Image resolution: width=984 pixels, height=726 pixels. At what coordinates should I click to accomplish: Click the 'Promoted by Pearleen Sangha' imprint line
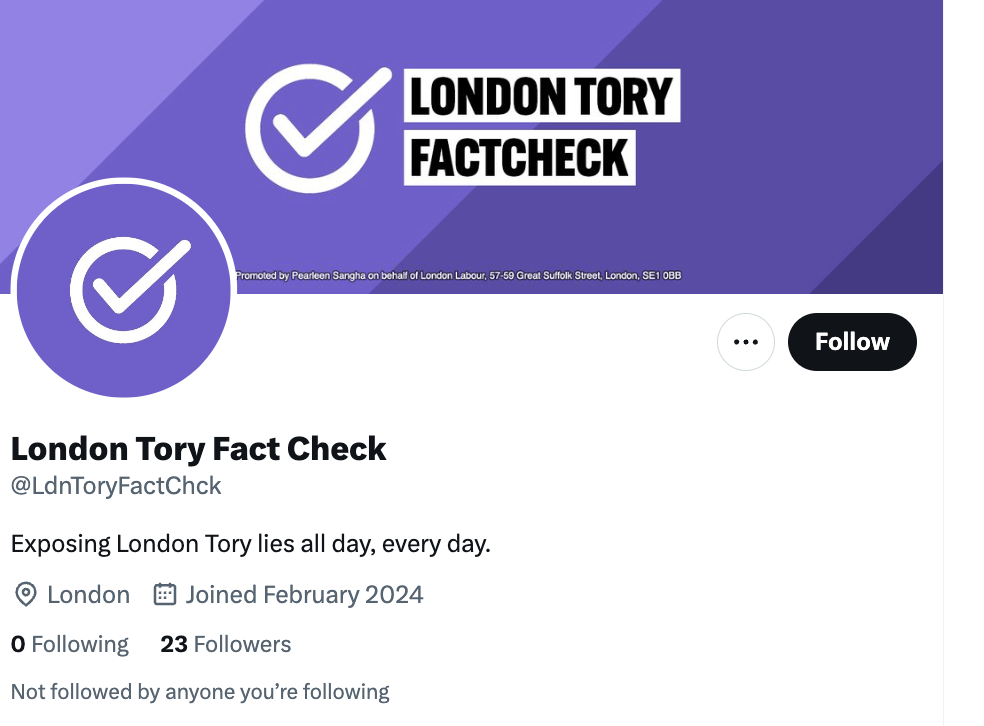click(458, 275)
